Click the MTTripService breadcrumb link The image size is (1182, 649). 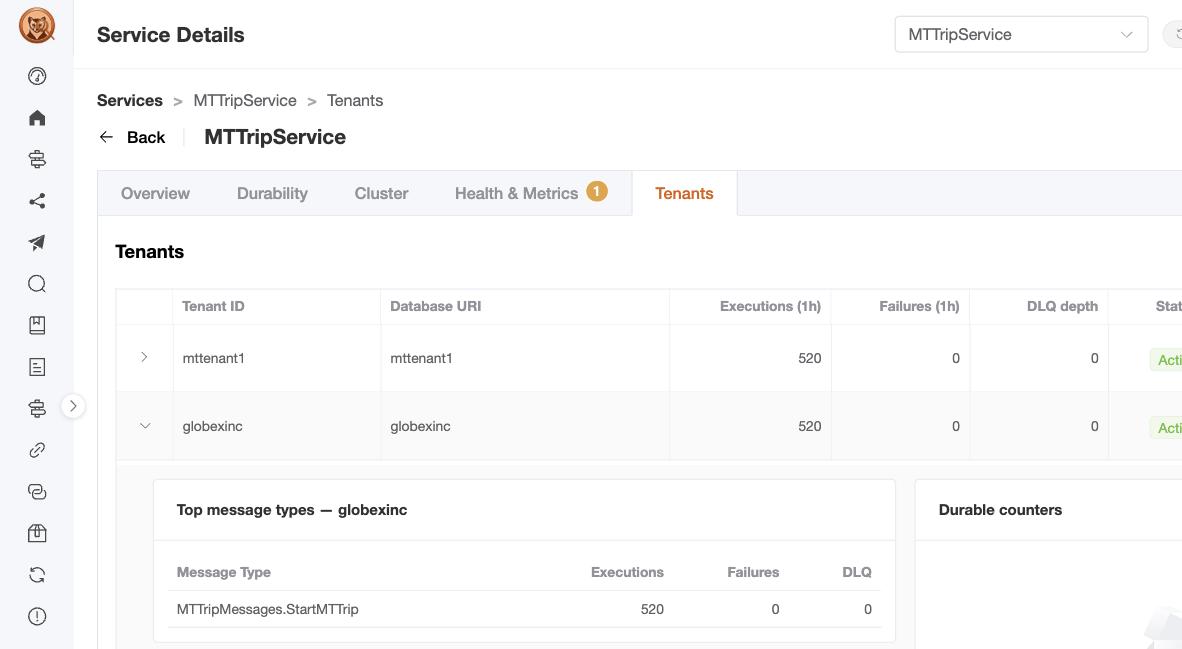point(245,100)
